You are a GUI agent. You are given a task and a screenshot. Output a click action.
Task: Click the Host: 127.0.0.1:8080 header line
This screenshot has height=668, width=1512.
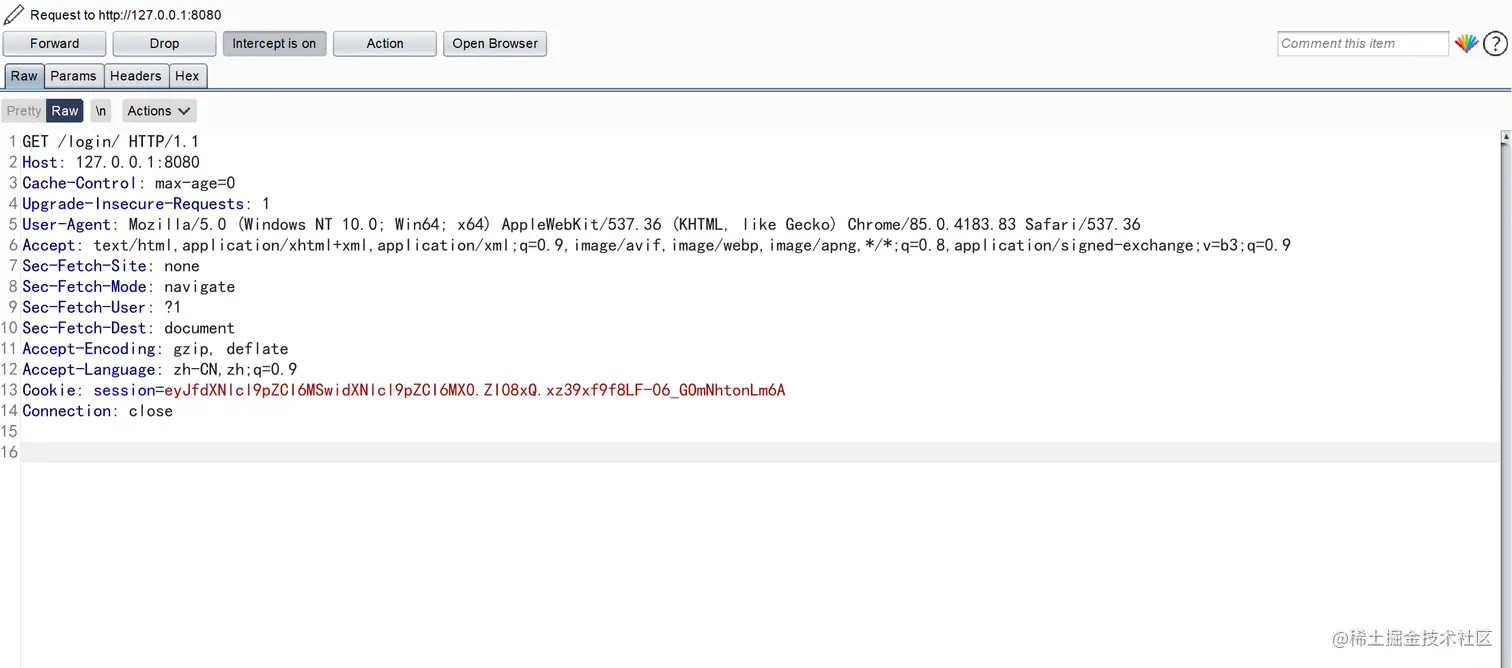coord(111,162)
